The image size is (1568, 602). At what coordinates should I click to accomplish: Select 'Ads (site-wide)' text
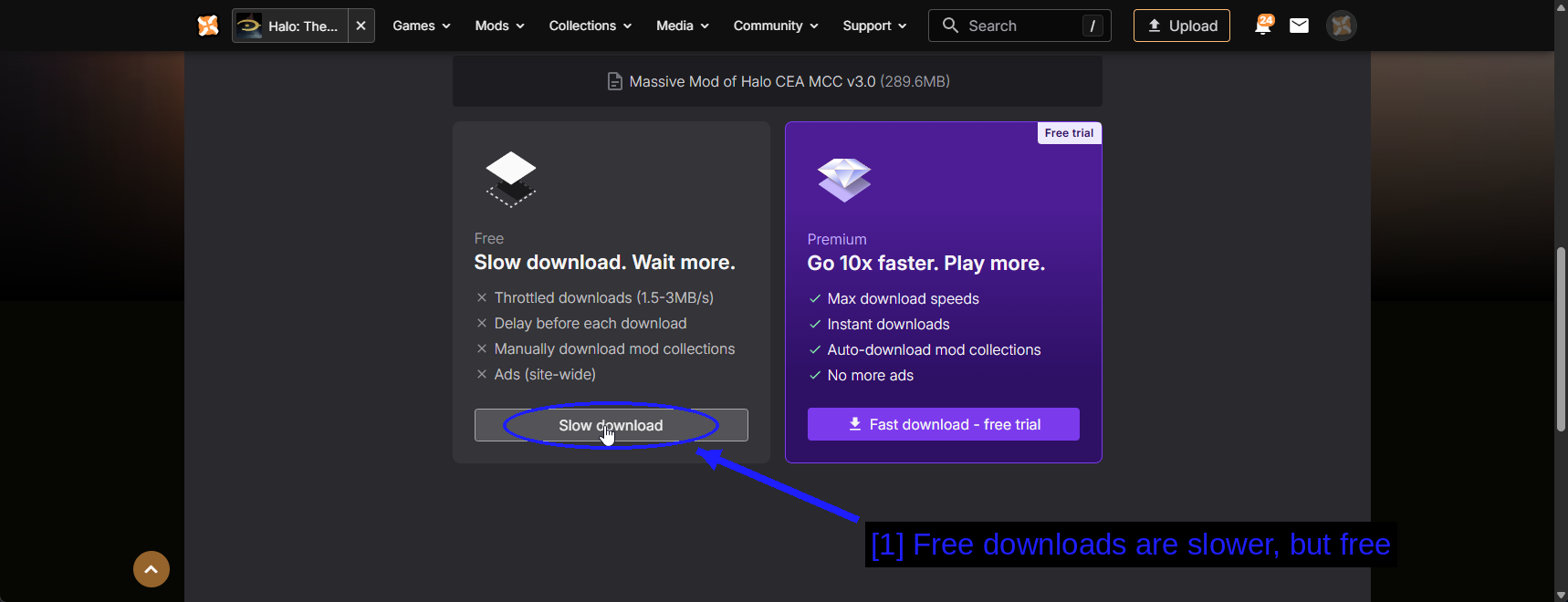pyautogui.click(x=545, y=374)
